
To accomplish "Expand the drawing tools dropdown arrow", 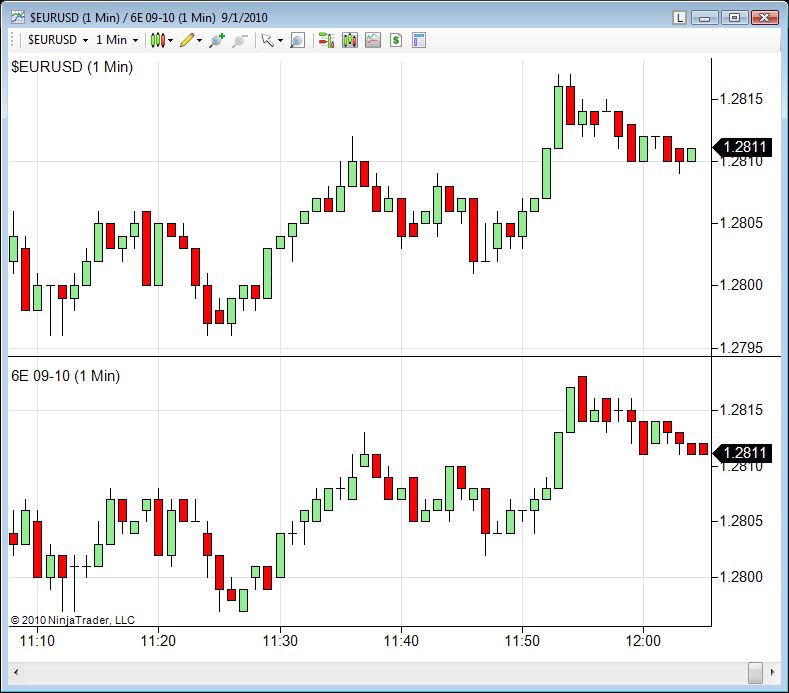I will coord(200,40).
